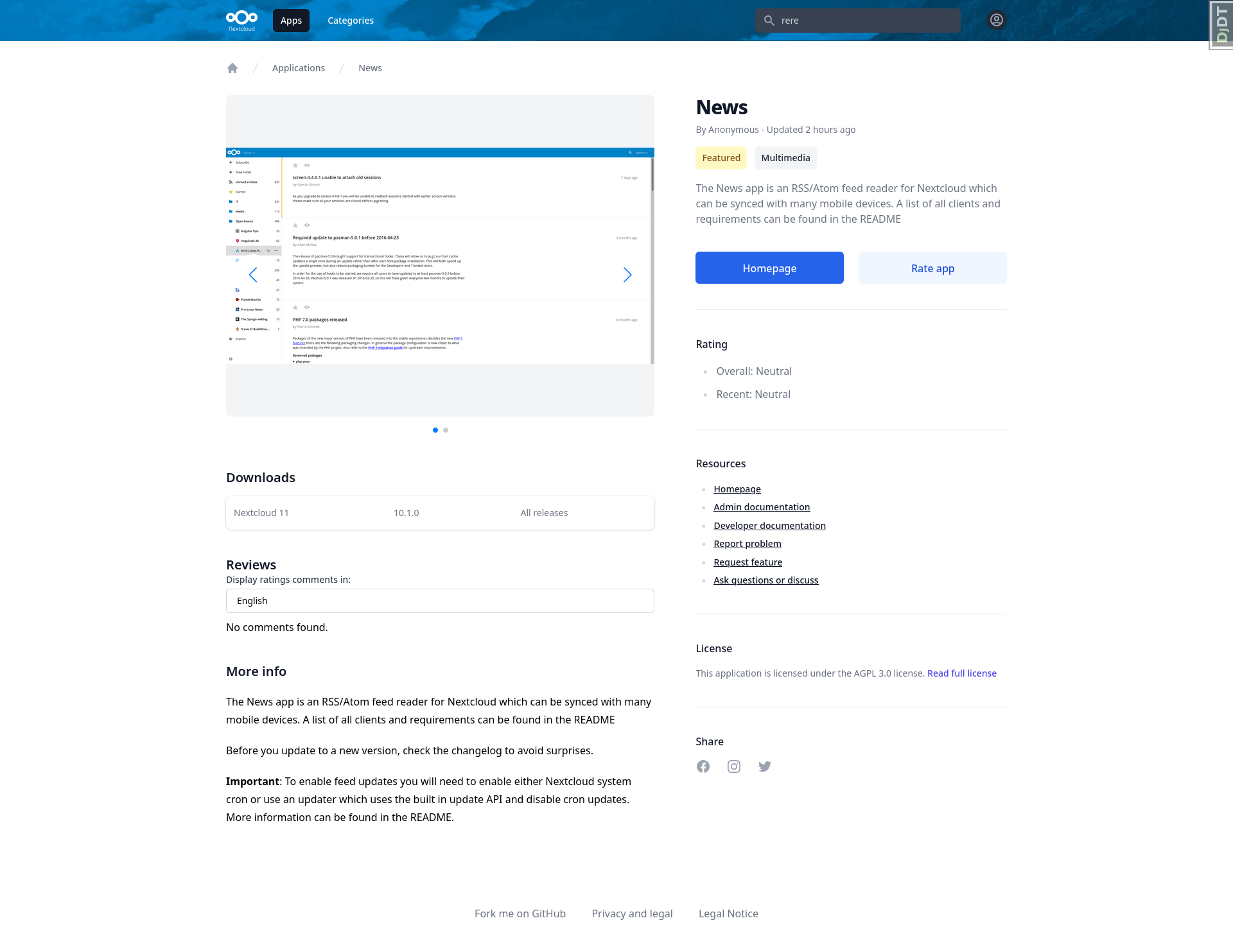
Task: Click the Rate app button
Action: point(932,268)
